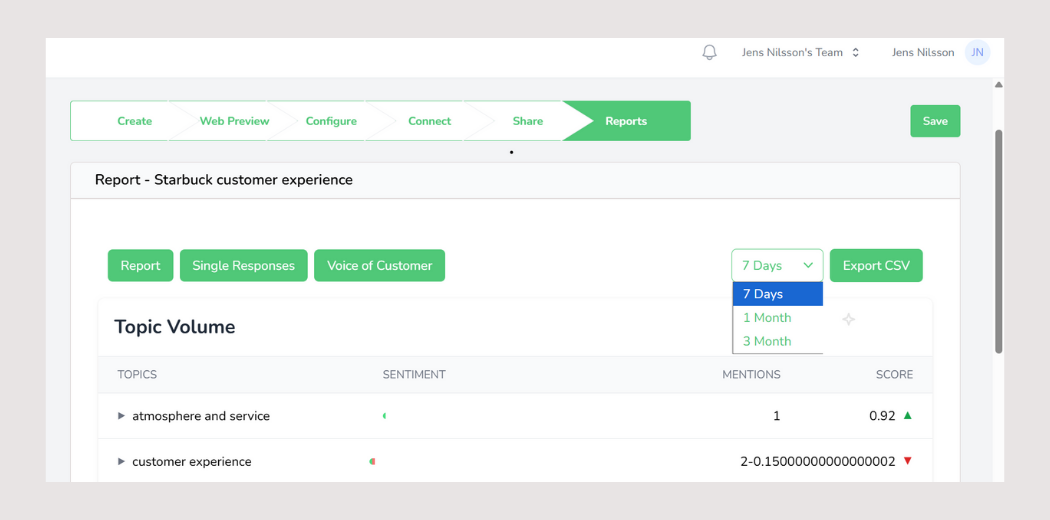Click sentiment indicator for atmosphere and service
The image size is (1050, 520).
(x=384, y=416)
